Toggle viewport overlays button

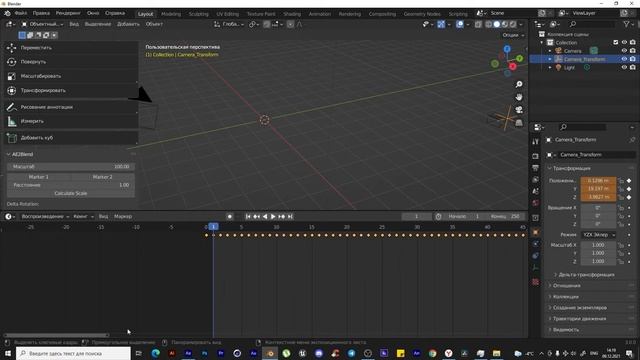[x=460, y=24]
